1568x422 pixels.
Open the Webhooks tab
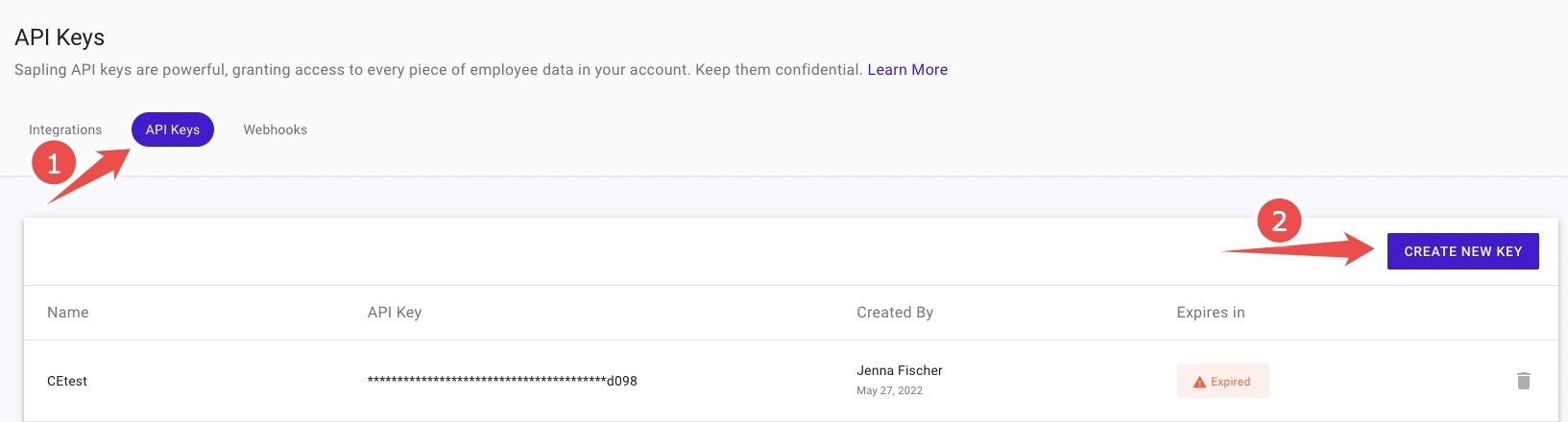(275, 129)
